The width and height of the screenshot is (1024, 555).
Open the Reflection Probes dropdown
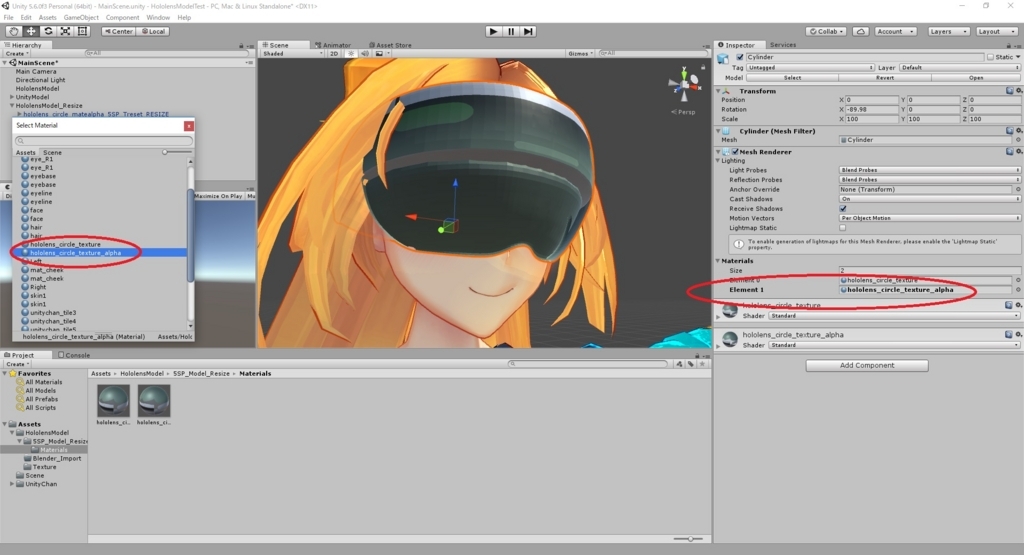tap(929, 180)
